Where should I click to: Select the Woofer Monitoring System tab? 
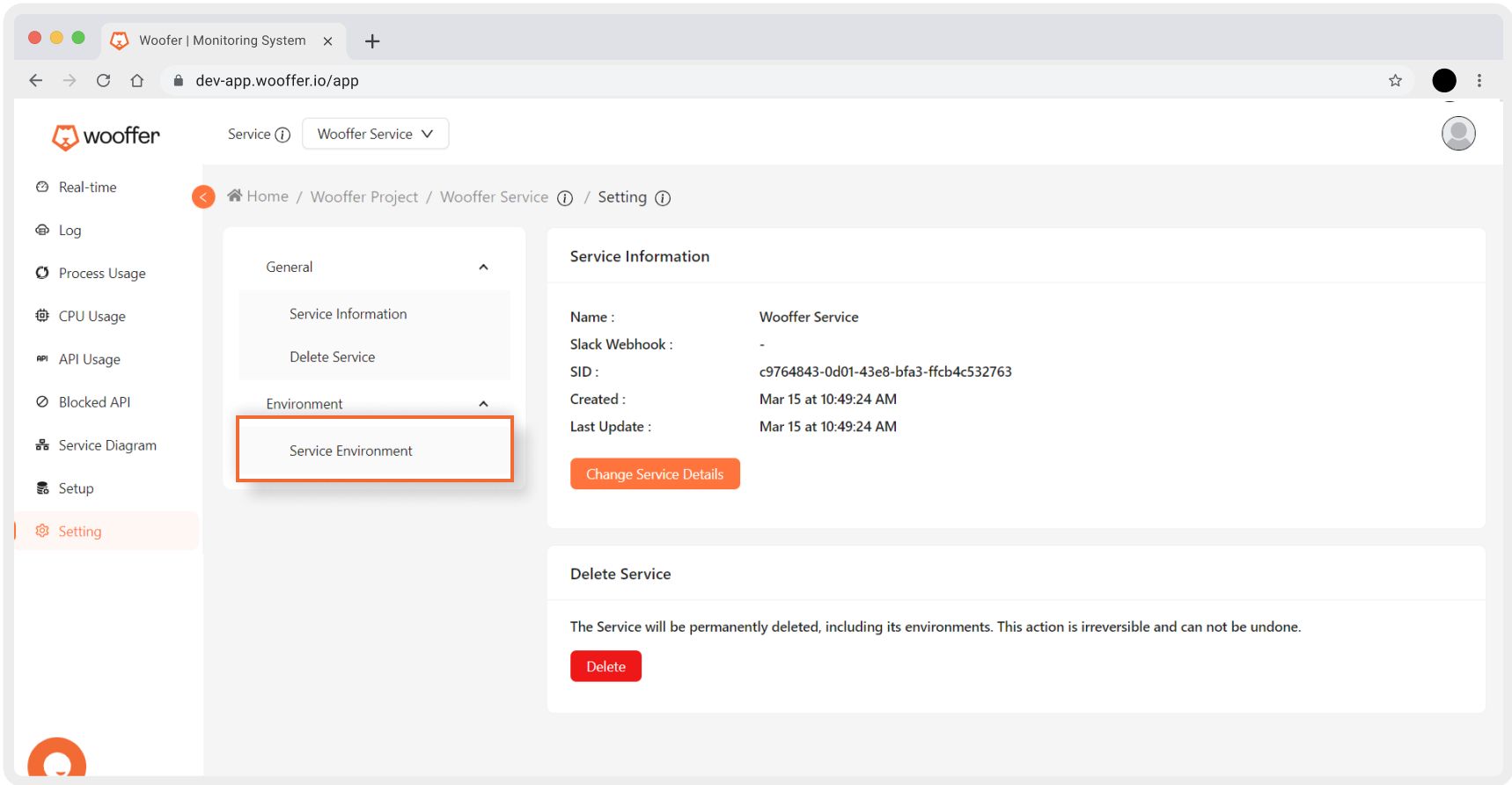[x=224, y=40]
